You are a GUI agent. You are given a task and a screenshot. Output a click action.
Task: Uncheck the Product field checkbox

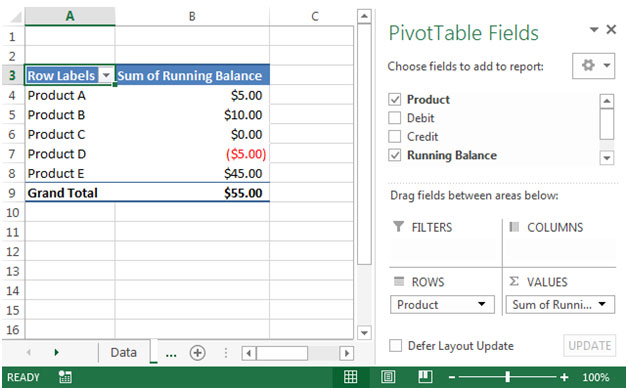pos(395,99)
